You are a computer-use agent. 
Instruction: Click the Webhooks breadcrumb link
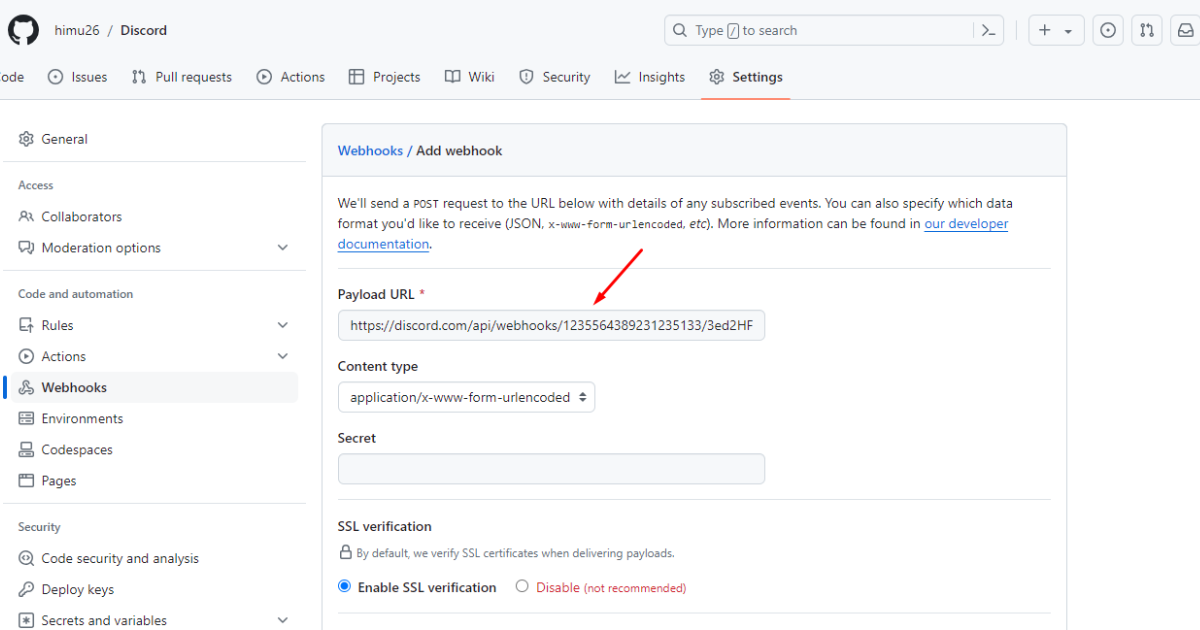click(370, 151)
